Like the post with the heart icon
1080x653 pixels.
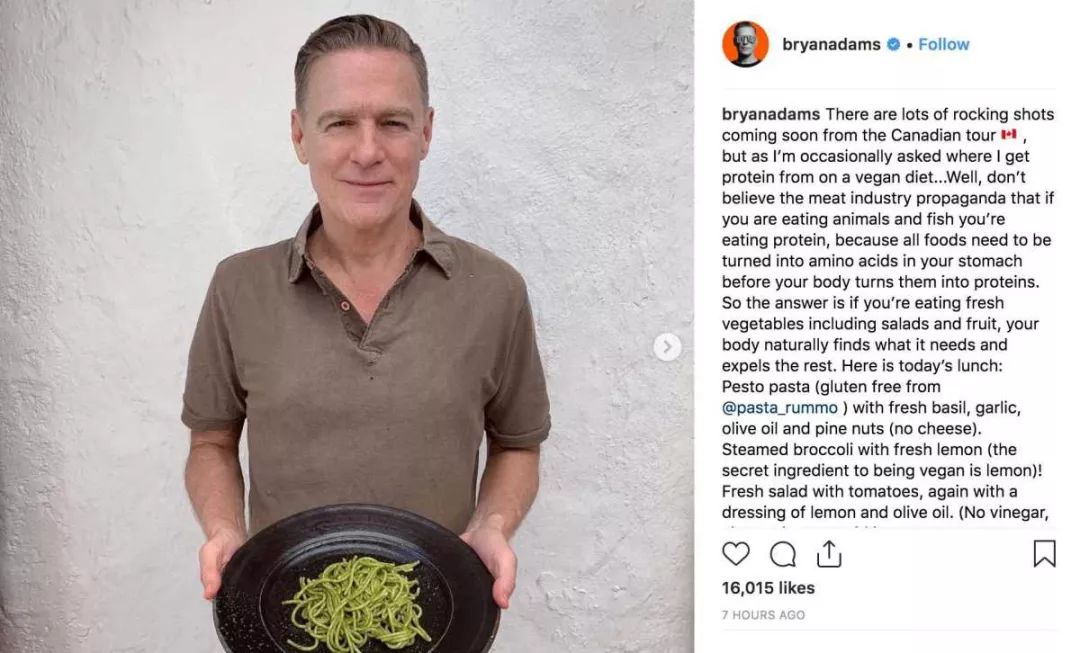(x=736, y=554)
